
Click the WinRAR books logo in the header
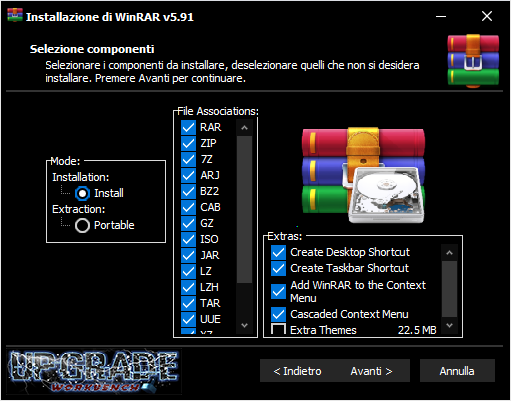tap(473, 61)
